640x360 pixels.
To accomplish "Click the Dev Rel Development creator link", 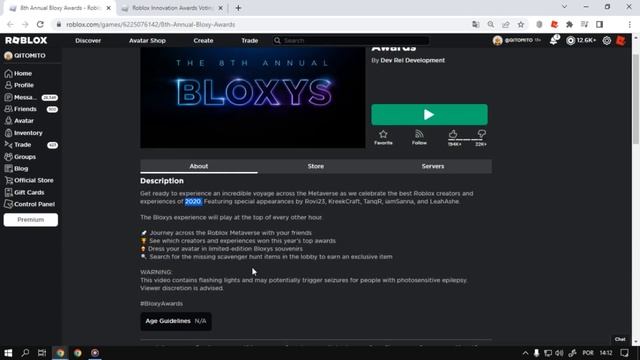I will point(412,60).
